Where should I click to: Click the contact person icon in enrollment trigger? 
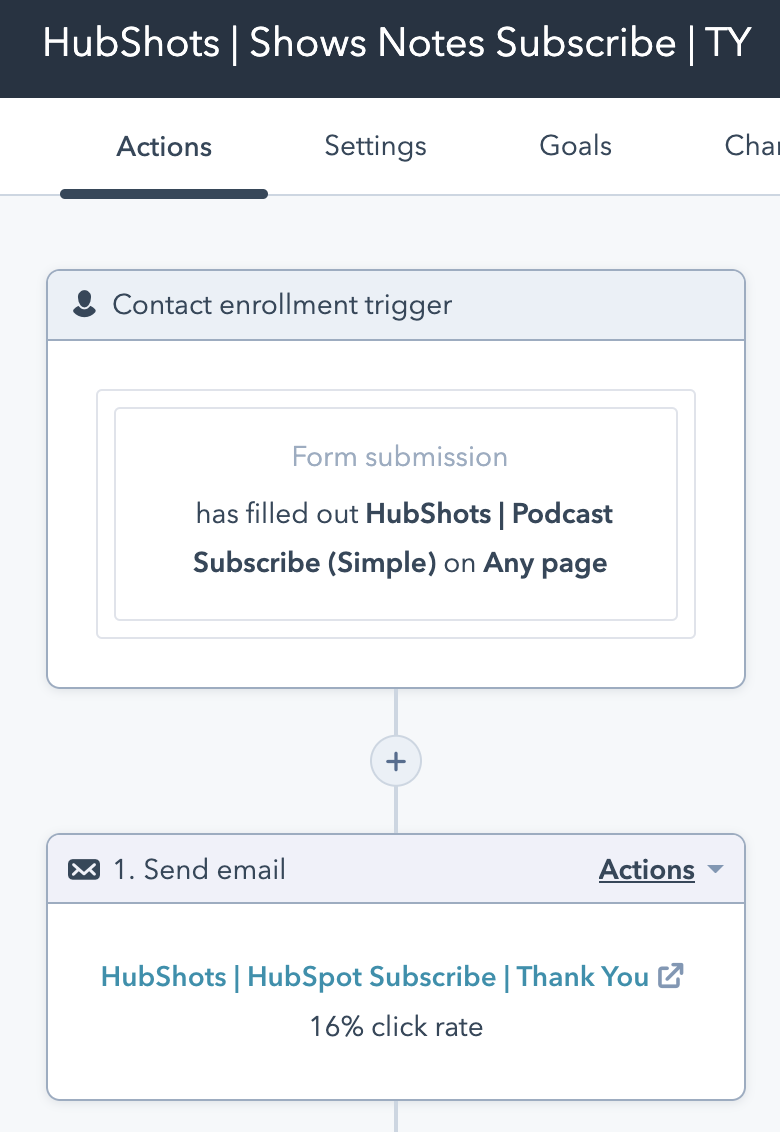pos(85,305)
